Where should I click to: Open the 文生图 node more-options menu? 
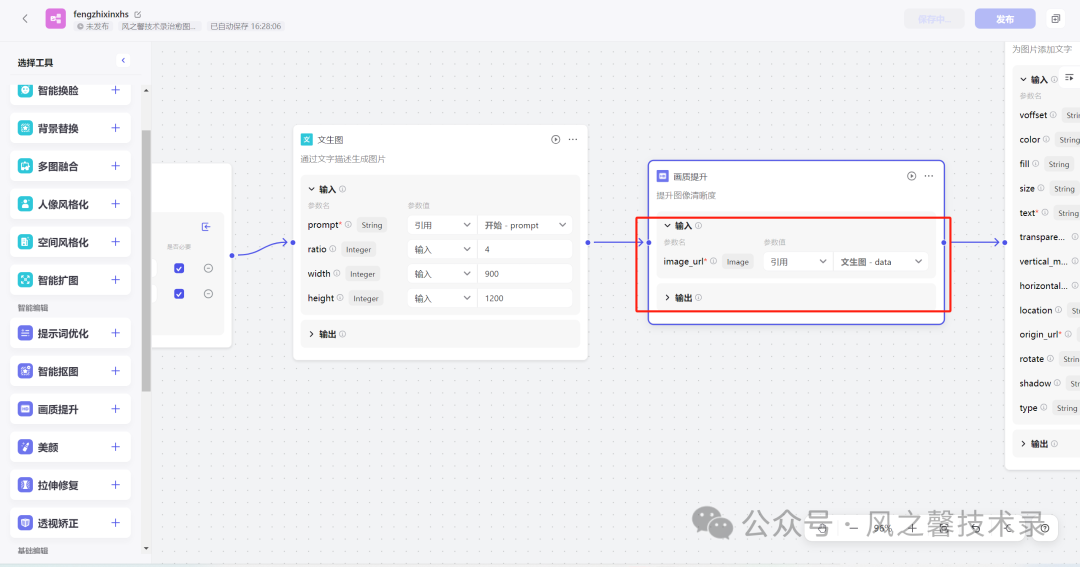click(573, 139)
